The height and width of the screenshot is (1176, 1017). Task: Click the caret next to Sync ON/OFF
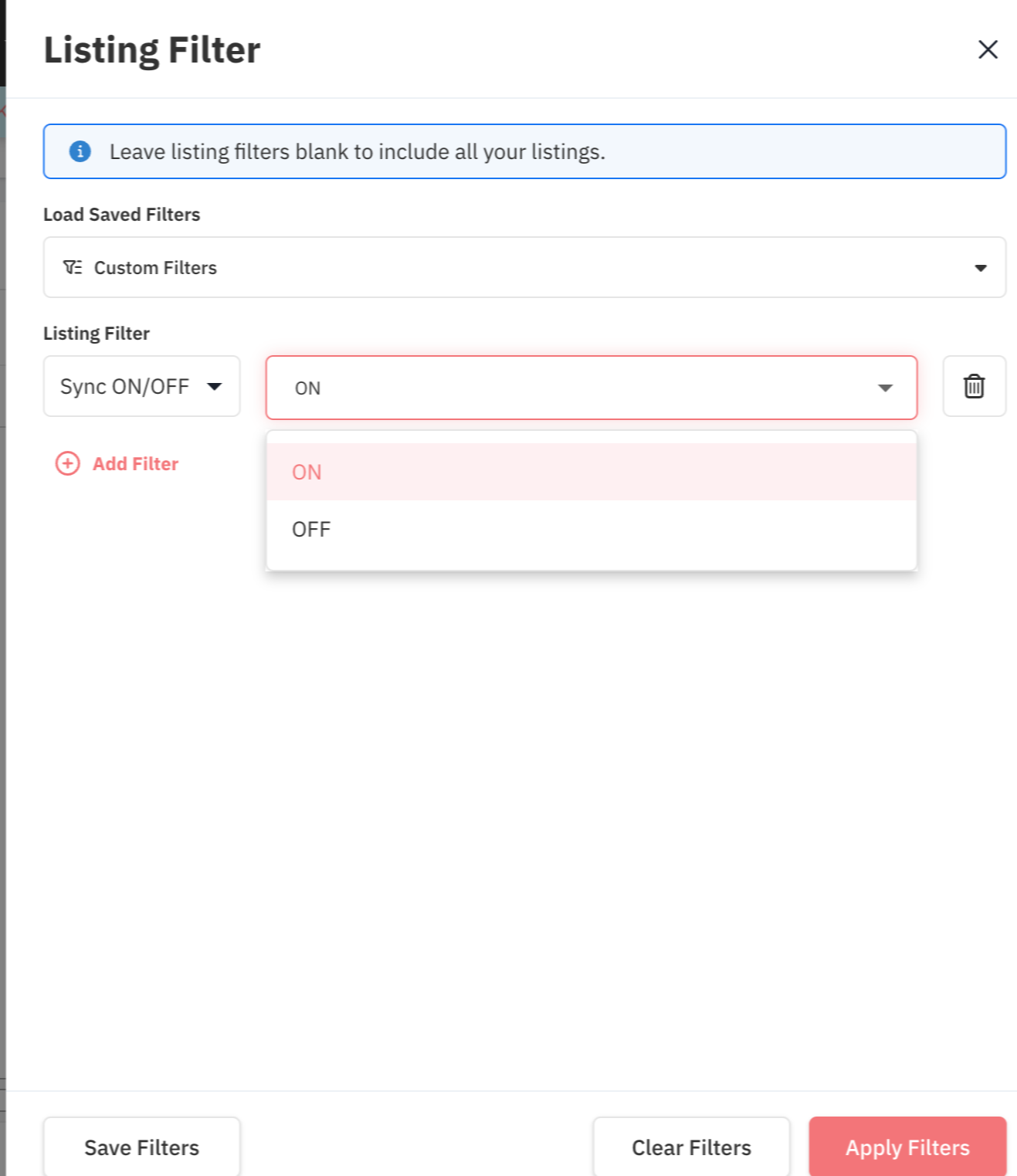pyautogui.click(x=215, y=386)
